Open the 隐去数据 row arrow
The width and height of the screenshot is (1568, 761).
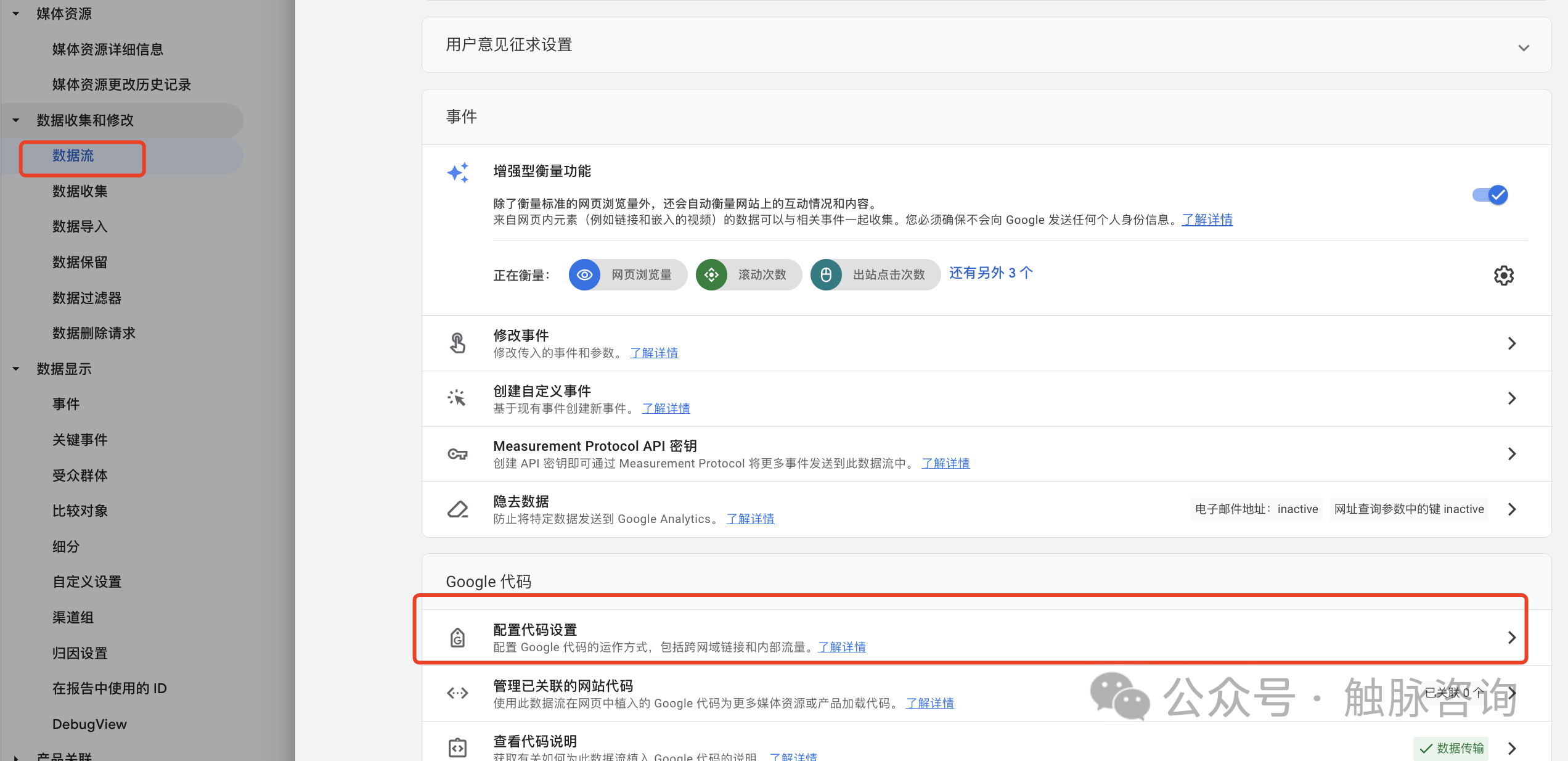pyautogui.click(x=1511, y=509)
